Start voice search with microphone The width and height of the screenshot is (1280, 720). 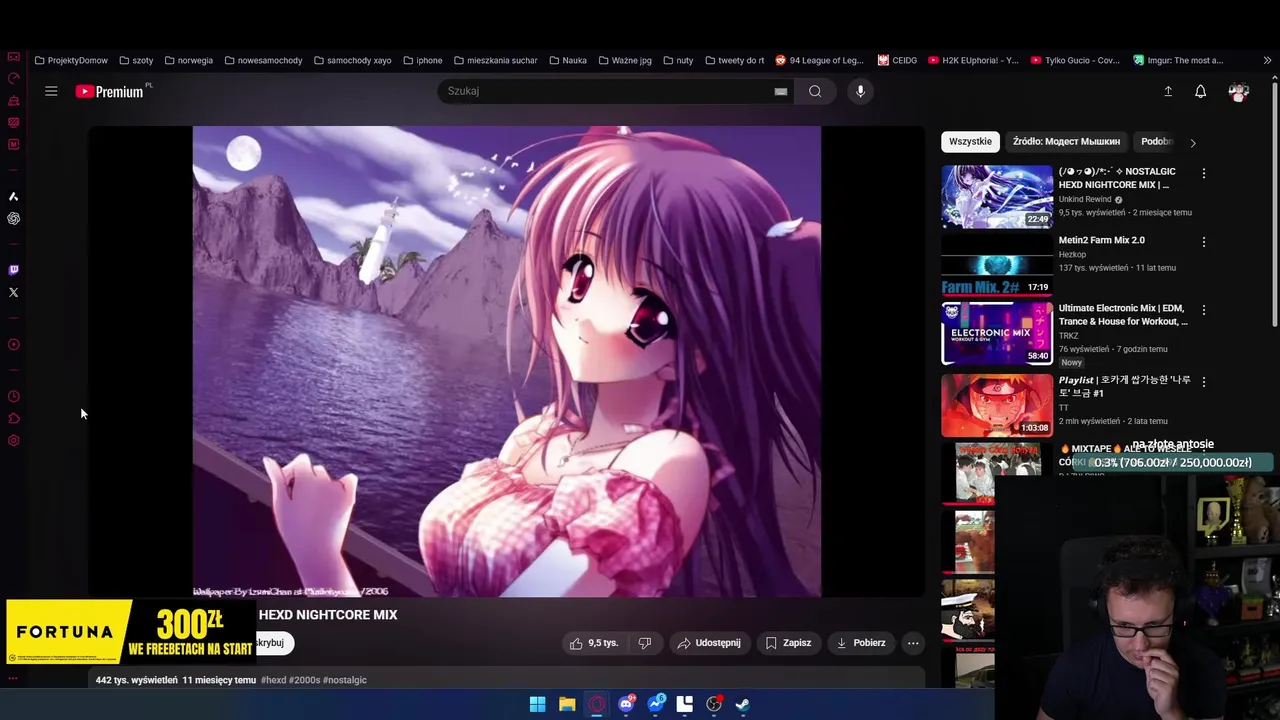pos(860,91)
